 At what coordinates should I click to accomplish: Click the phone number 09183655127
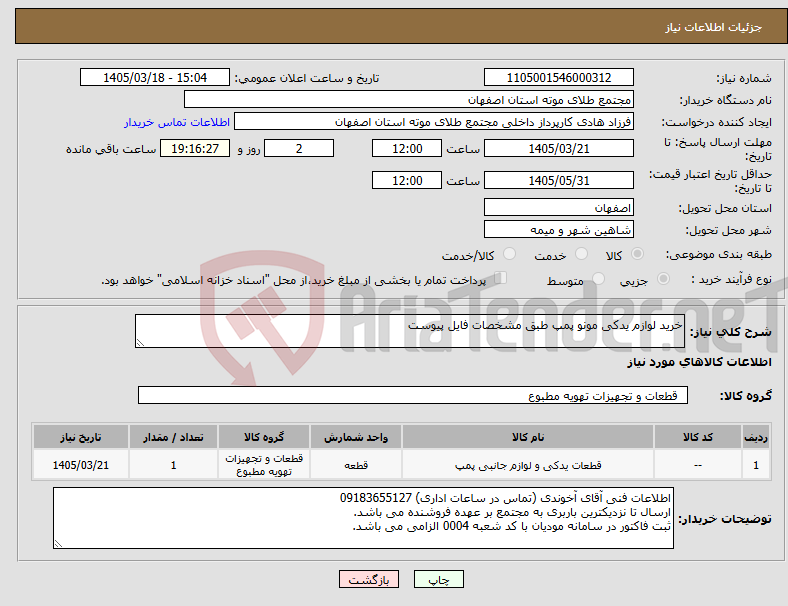coord(376,498)
